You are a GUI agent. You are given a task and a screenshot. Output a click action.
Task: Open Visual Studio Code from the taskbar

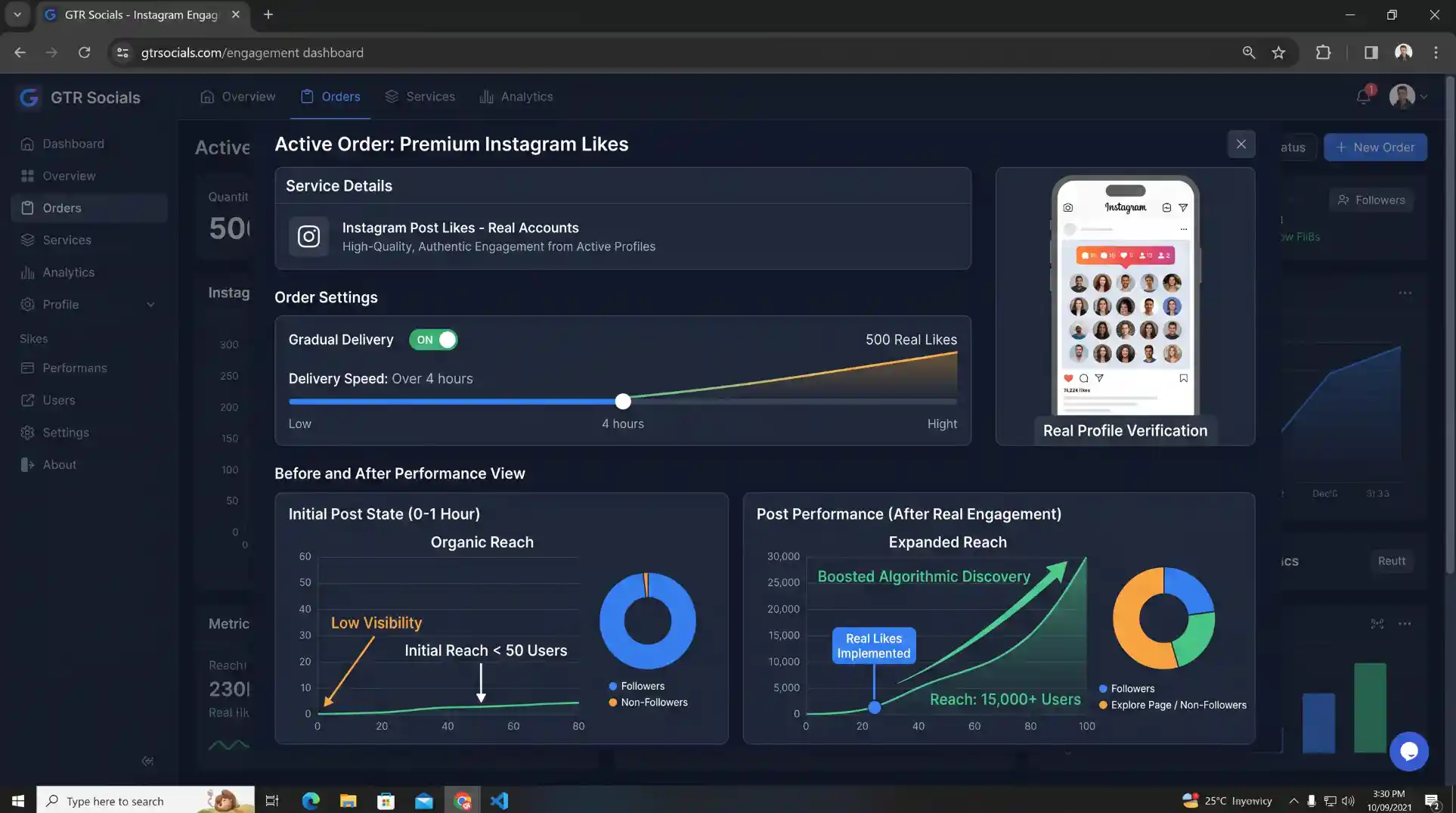[x=499, y=800]
